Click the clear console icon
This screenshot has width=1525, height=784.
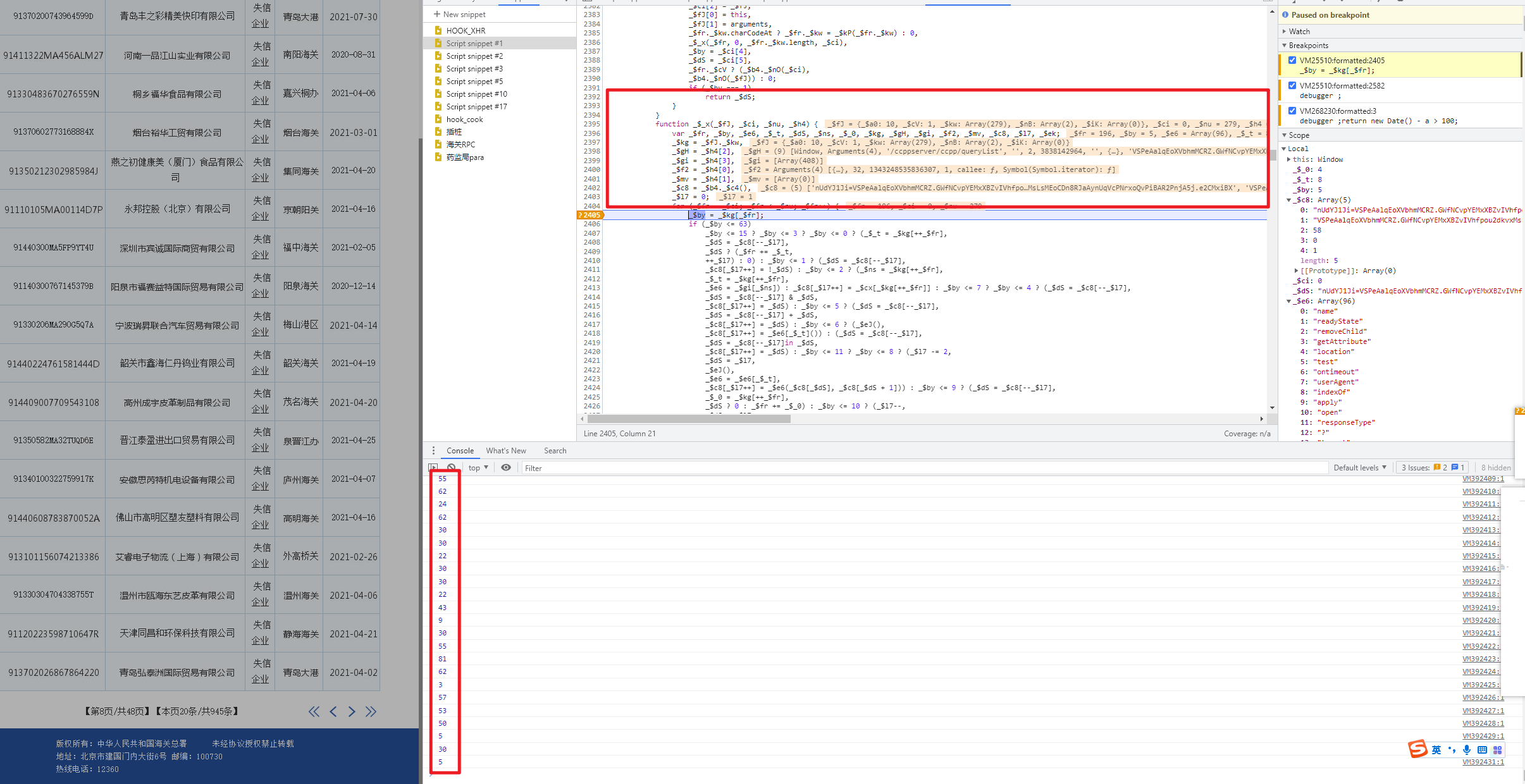point(451,468)
